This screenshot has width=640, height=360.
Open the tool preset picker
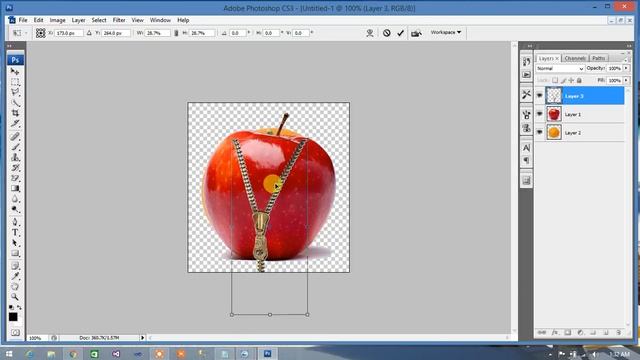[x=19, y=33]
